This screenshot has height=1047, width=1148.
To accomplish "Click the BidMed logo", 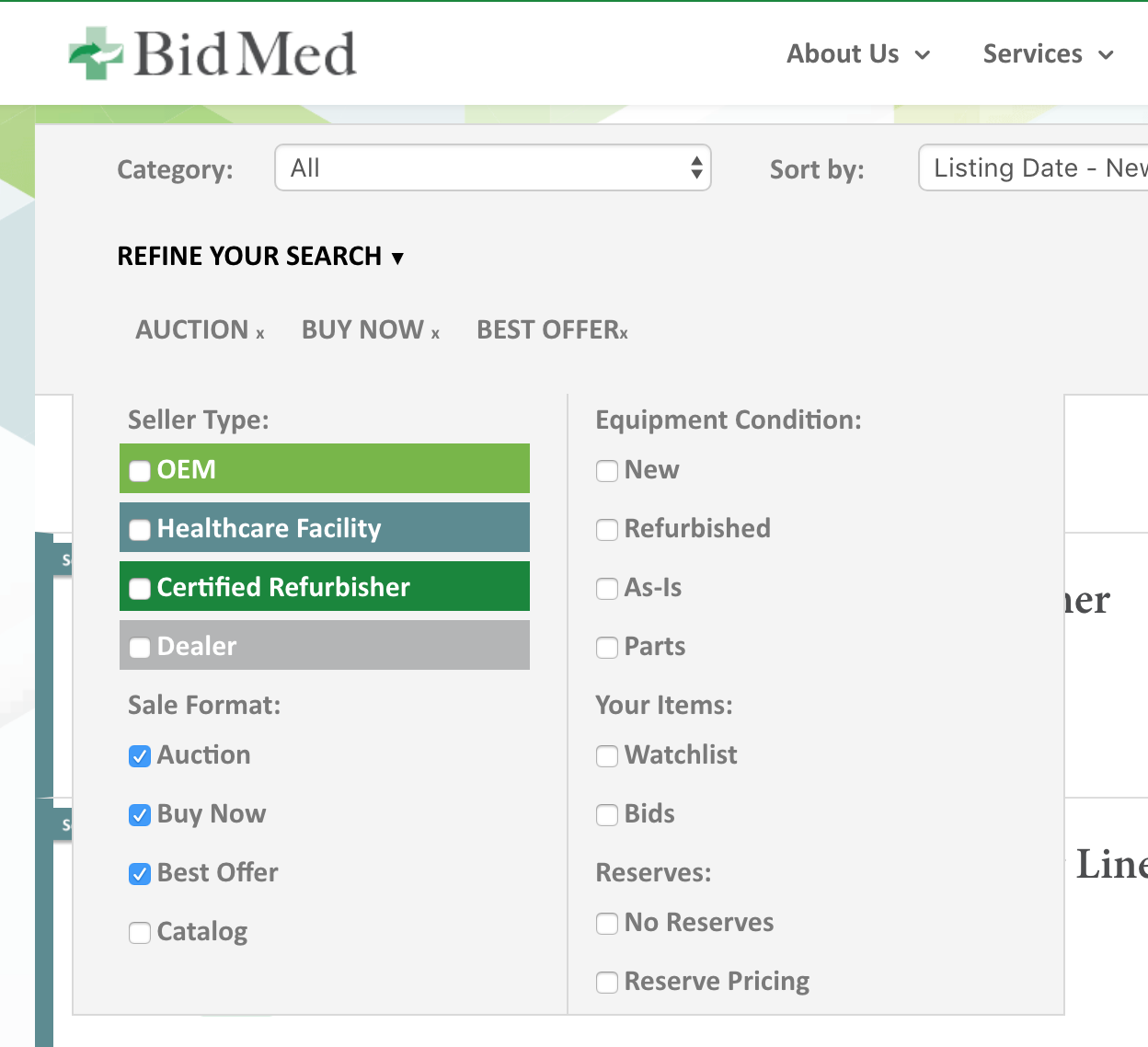I will pos(212,53).
